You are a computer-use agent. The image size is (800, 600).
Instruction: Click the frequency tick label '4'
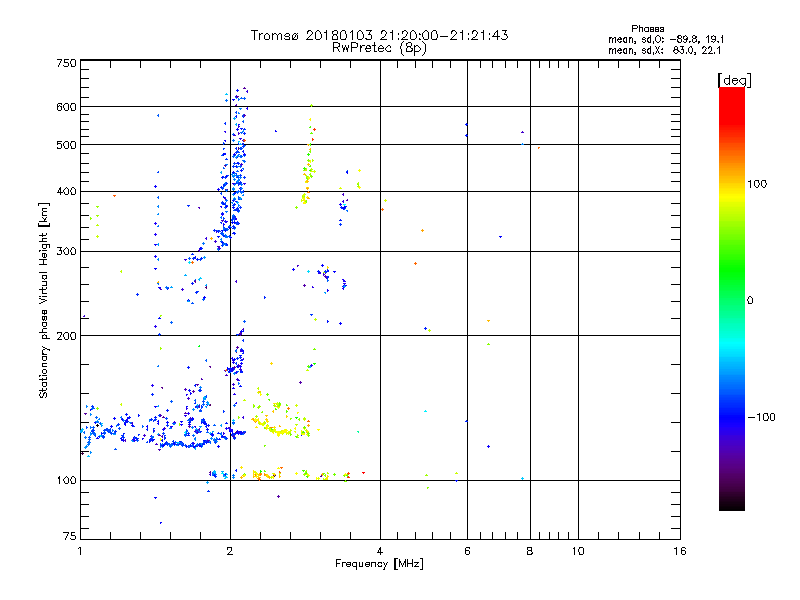(x=380, y=551)
